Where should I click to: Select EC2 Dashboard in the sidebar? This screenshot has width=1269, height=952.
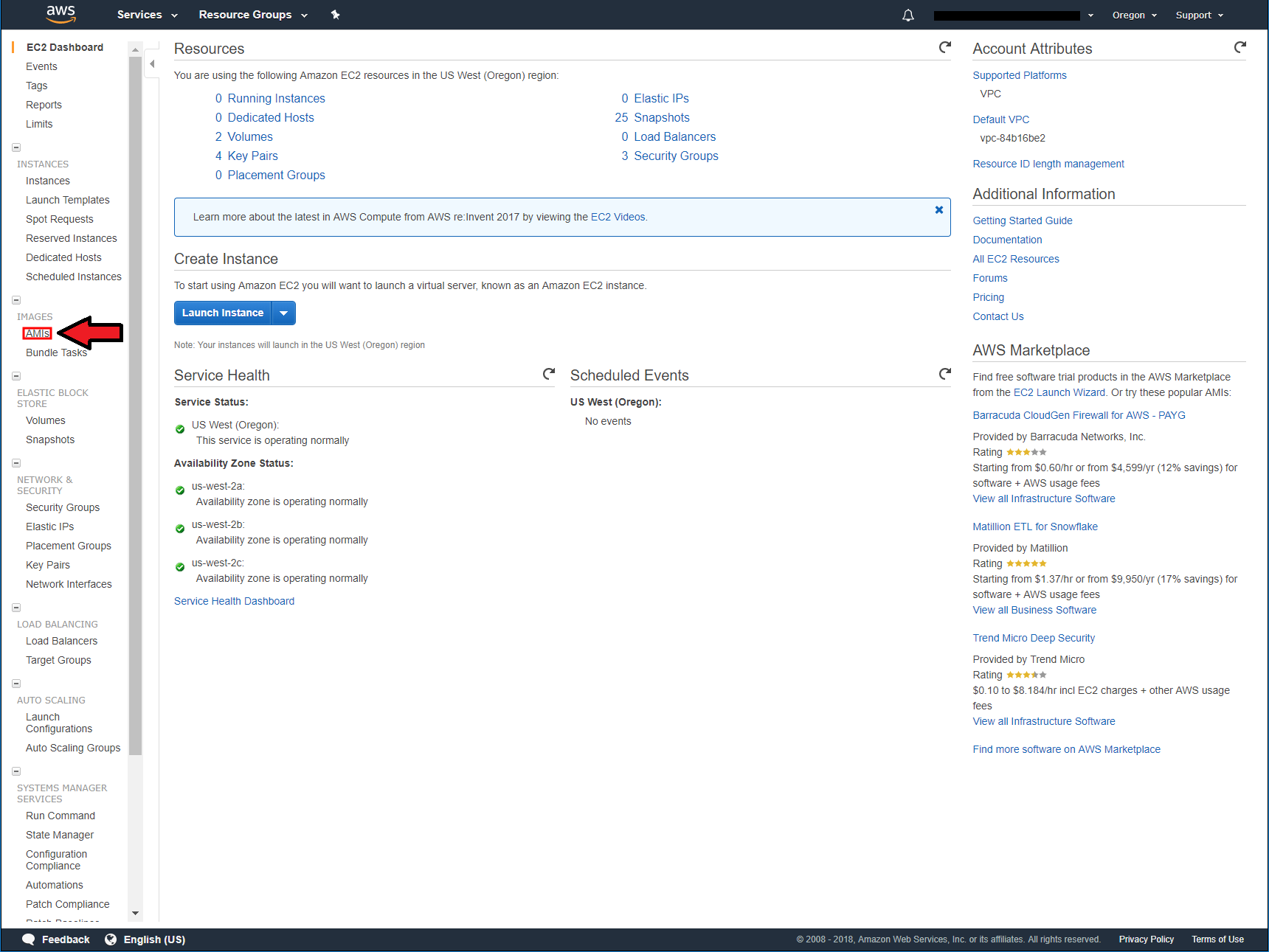(x=65, y=47)
